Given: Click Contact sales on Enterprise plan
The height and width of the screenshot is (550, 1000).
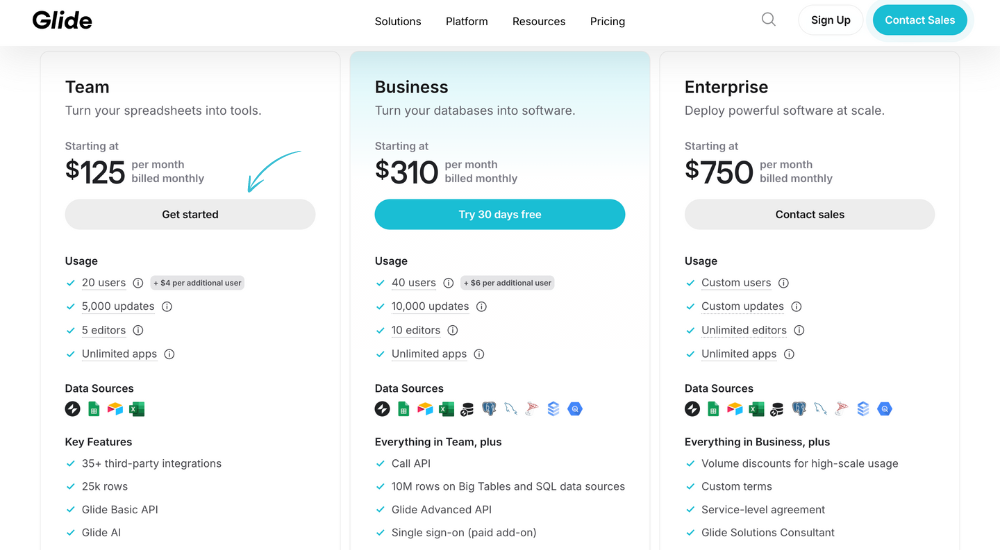Looking at the screenshot, I should pyautogui.click(x=810, y=214).
